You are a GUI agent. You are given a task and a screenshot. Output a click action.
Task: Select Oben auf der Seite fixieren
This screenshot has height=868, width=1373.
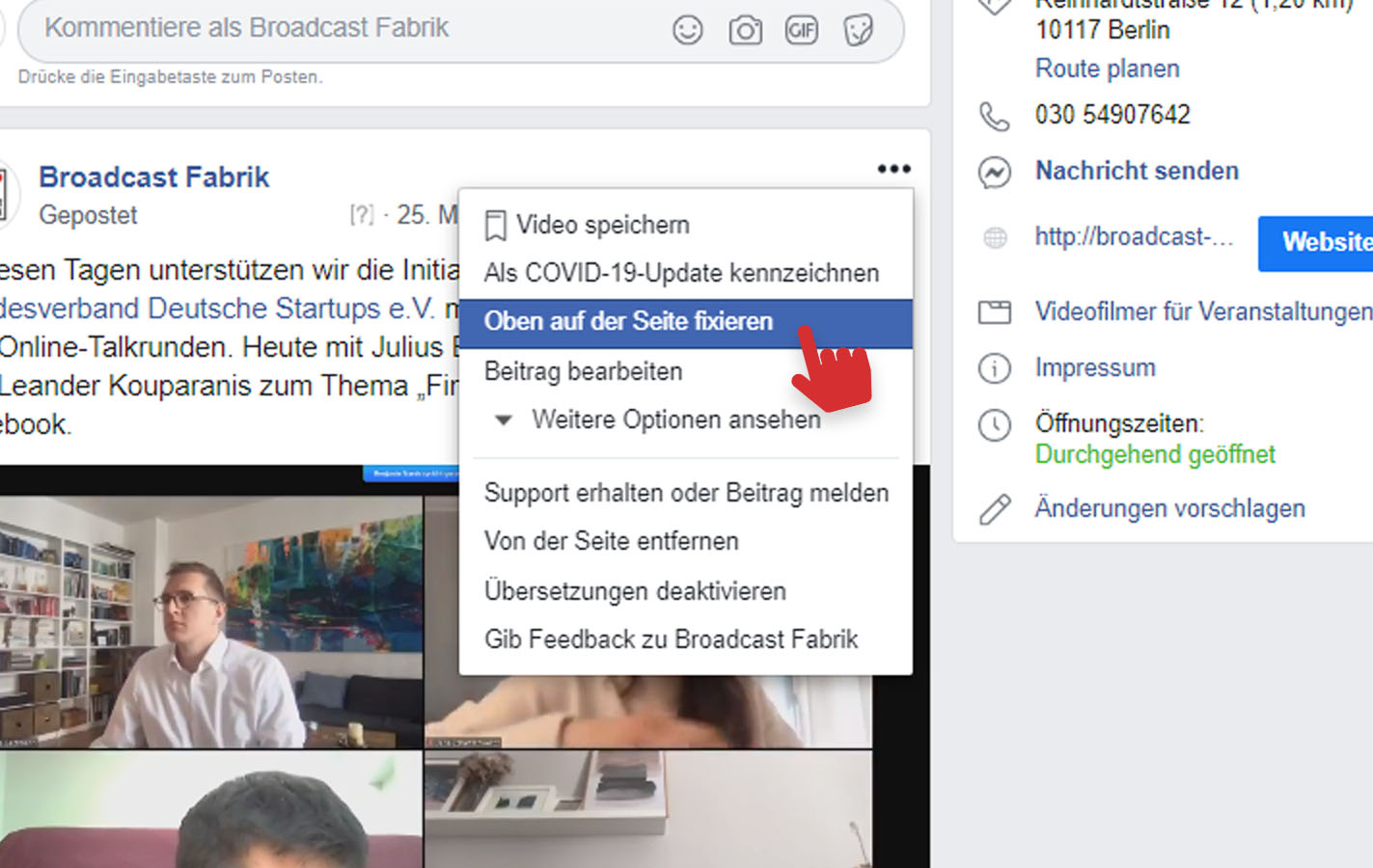685,322
